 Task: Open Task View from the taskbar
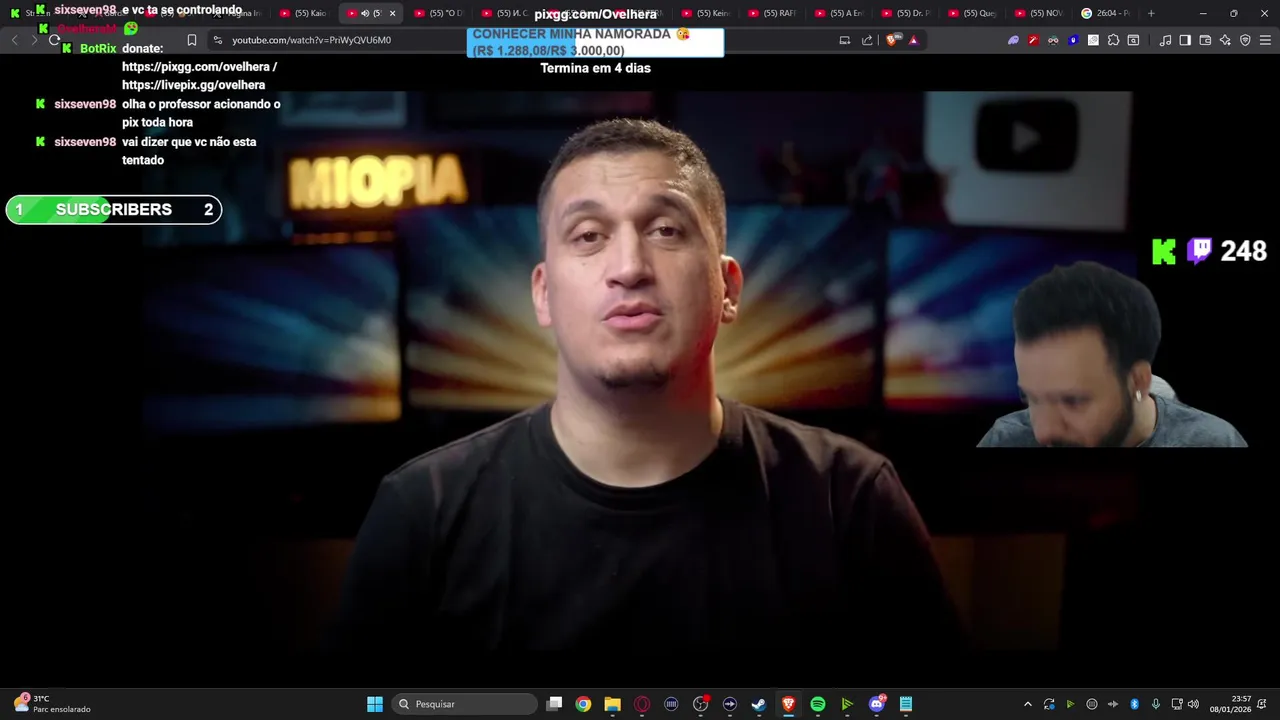click(x=555, y=704)
